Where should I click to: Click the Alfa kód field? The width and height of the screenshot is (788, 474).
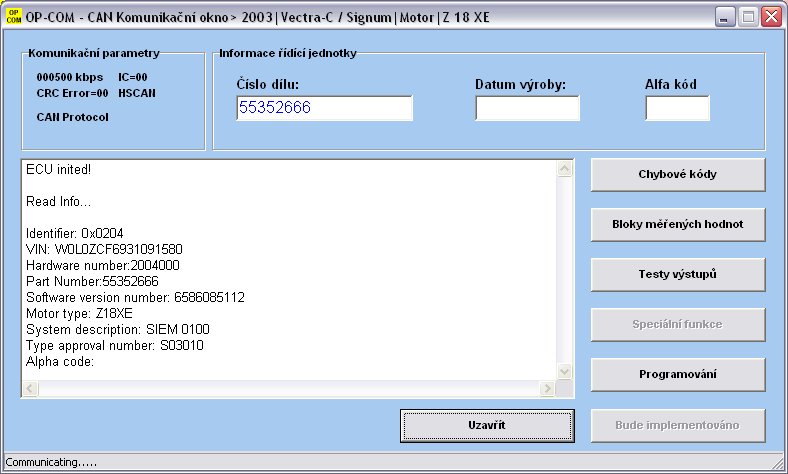(x=677, y=108)
